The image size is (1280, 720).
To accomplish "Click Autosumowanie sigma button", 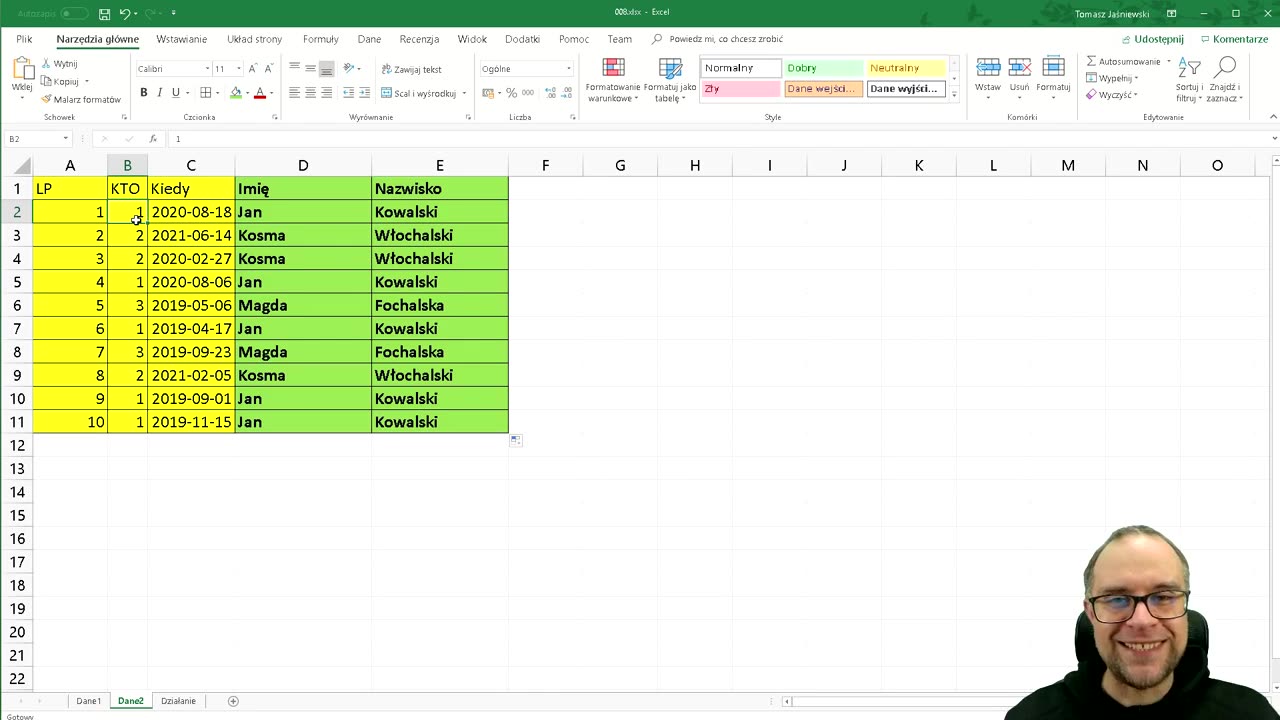I will coord(1124,62).
